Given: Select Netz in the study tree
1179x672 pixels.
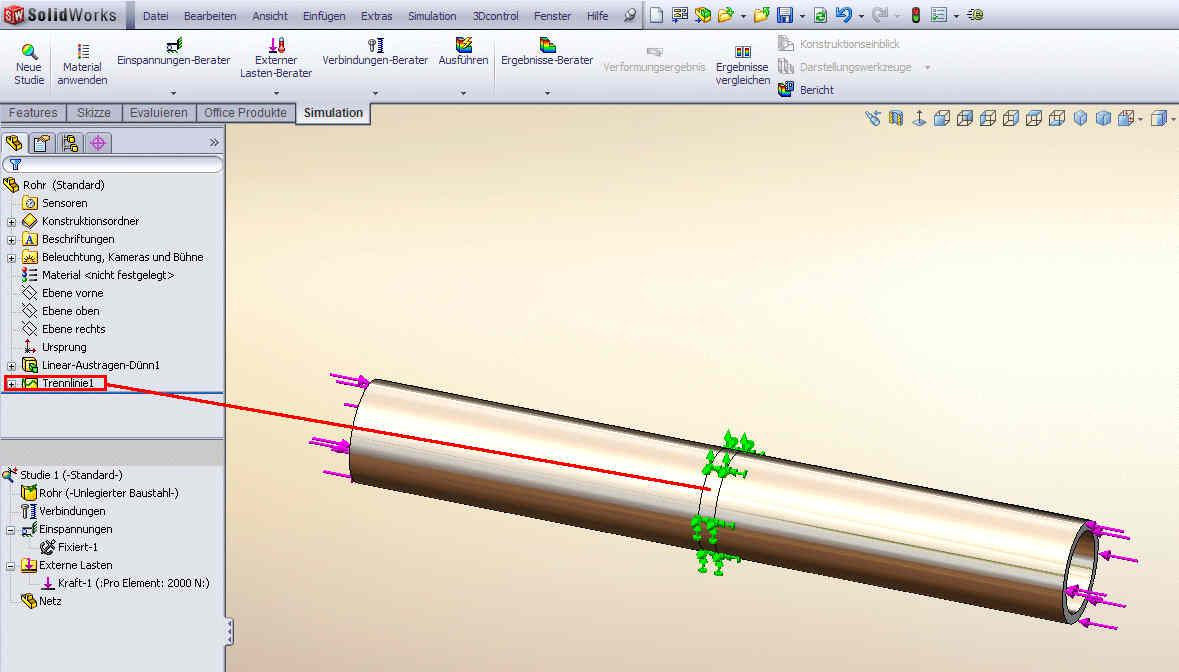Looking at the screenshot, I should click(x=41, y=601).
